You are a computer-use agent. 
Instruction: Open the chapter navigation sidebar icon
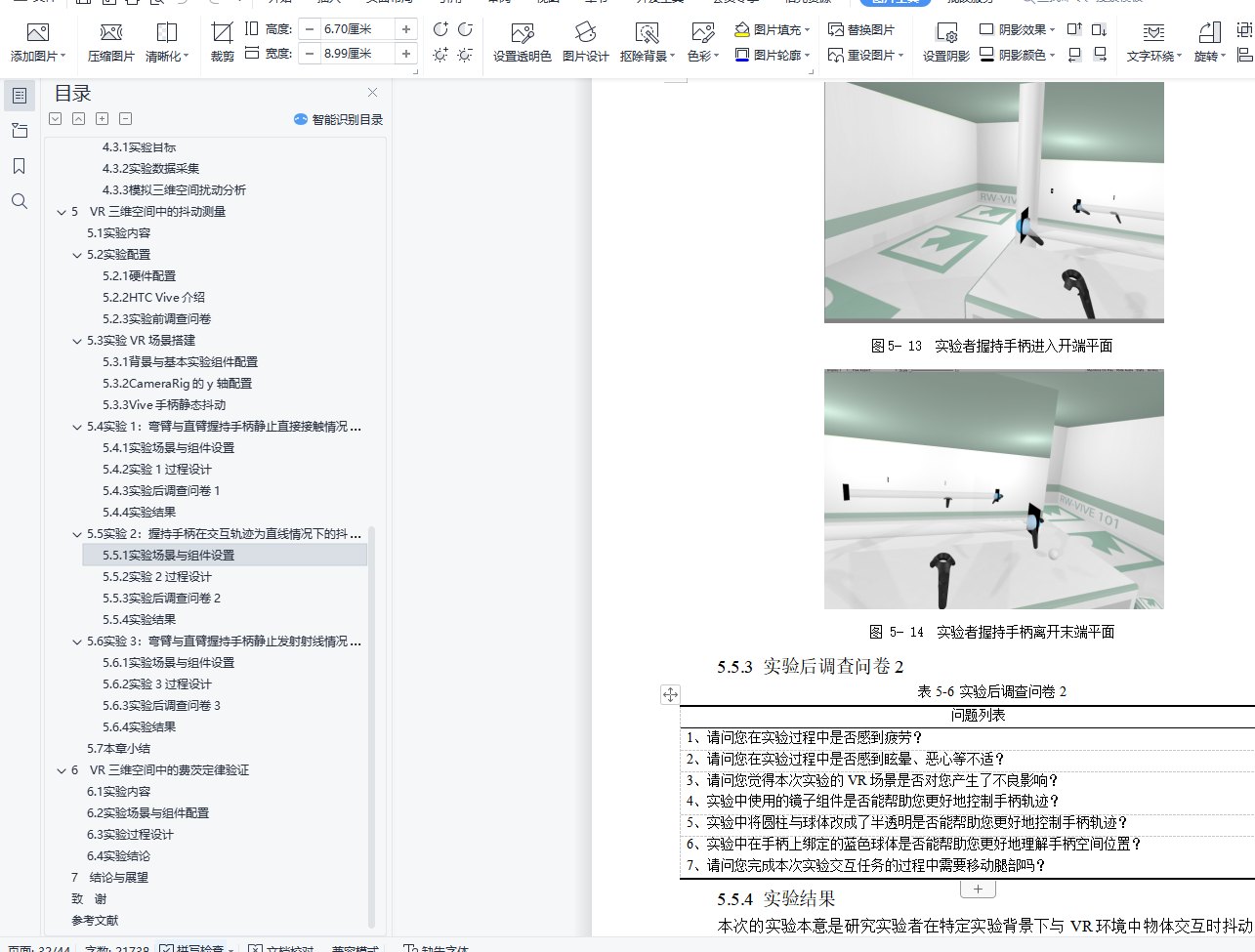20,131
